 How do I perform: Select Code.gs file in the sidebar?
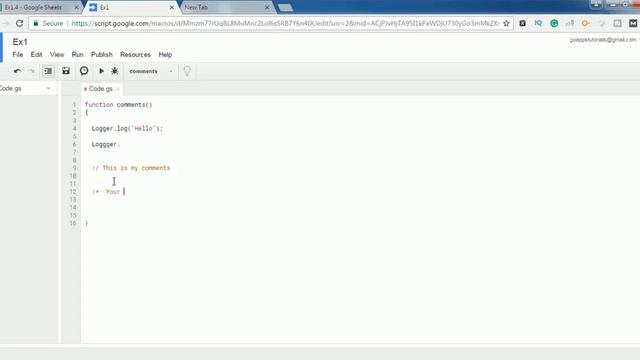(11, 89)
